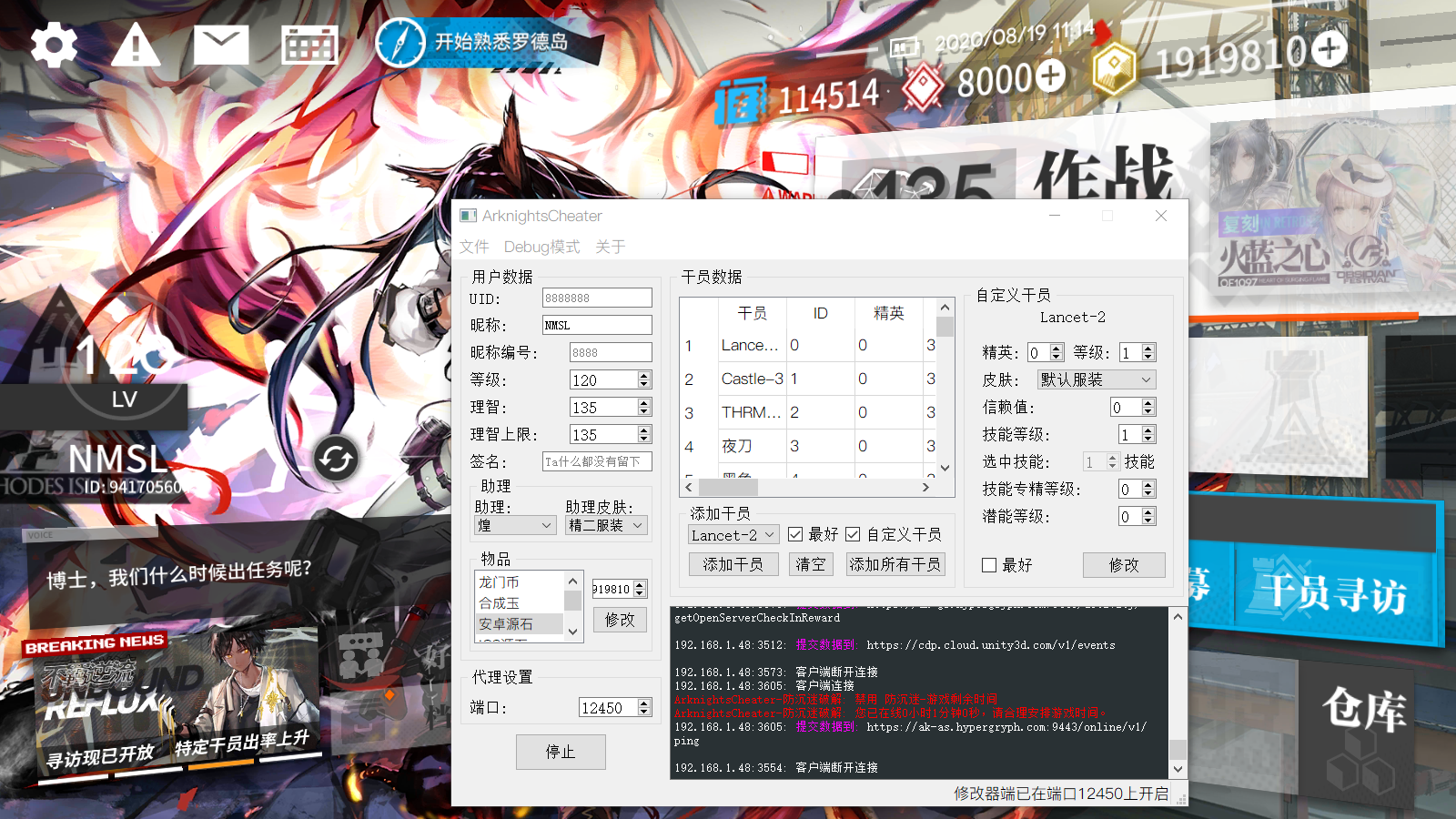
Task: Expand the 助理 dropdown showing 煌
Action: (x=514, y=525)
